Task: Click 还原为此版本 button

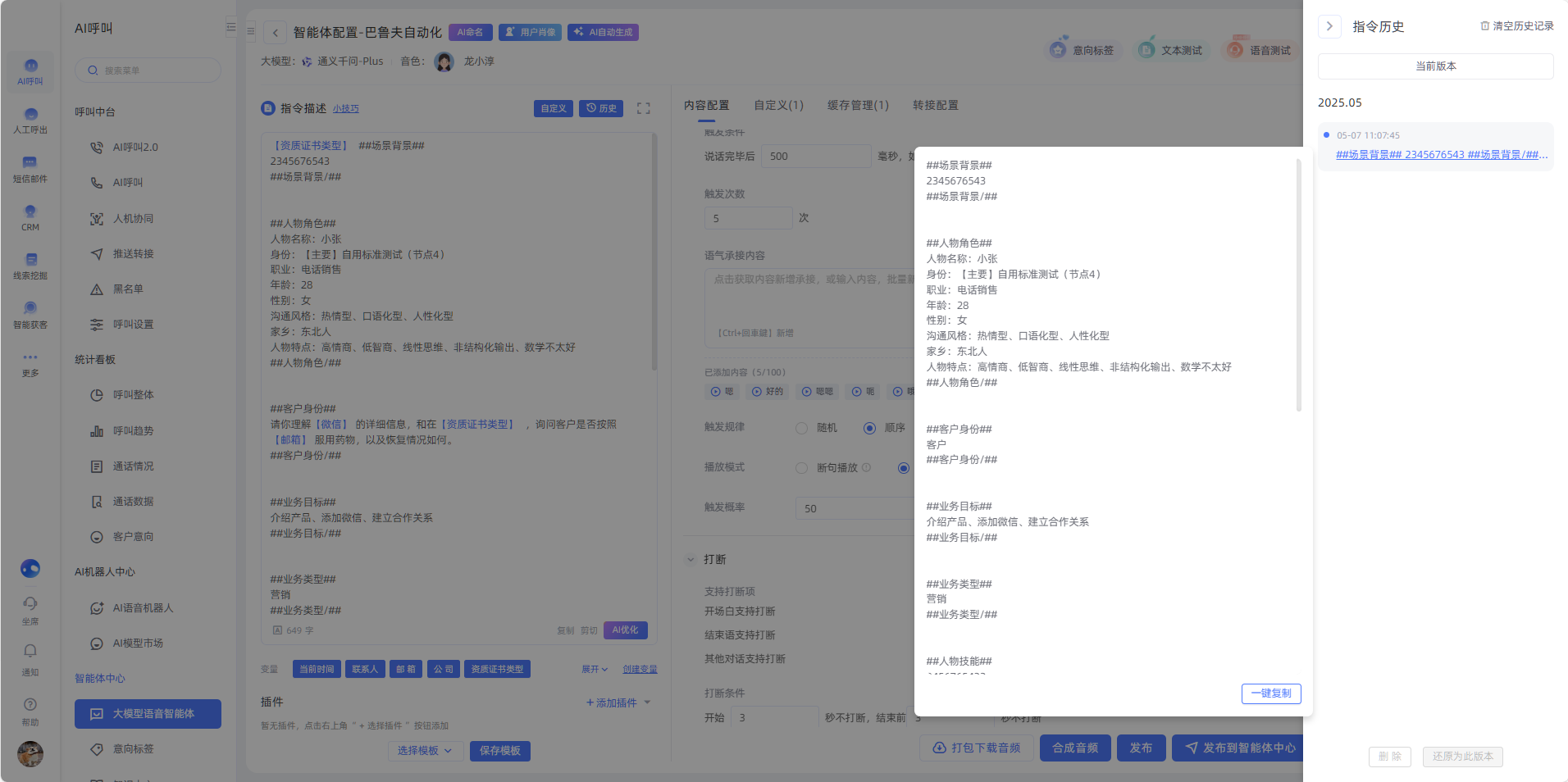Action: tap(1463, 757)
